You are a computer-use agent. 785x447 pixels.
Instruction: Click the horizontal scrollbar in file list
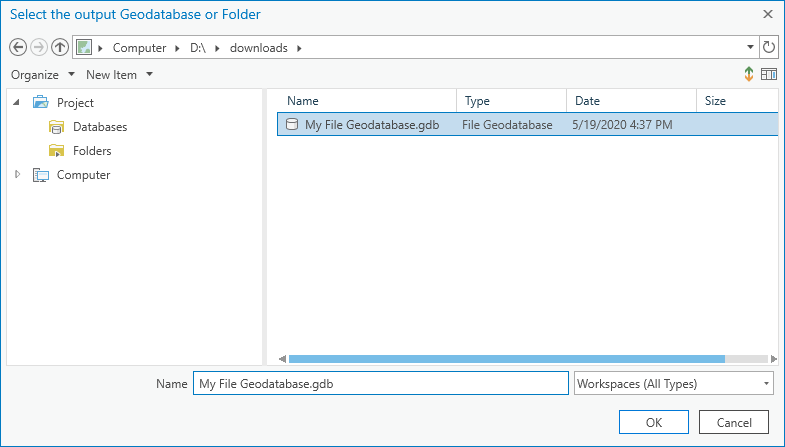[x=507, y=359]
